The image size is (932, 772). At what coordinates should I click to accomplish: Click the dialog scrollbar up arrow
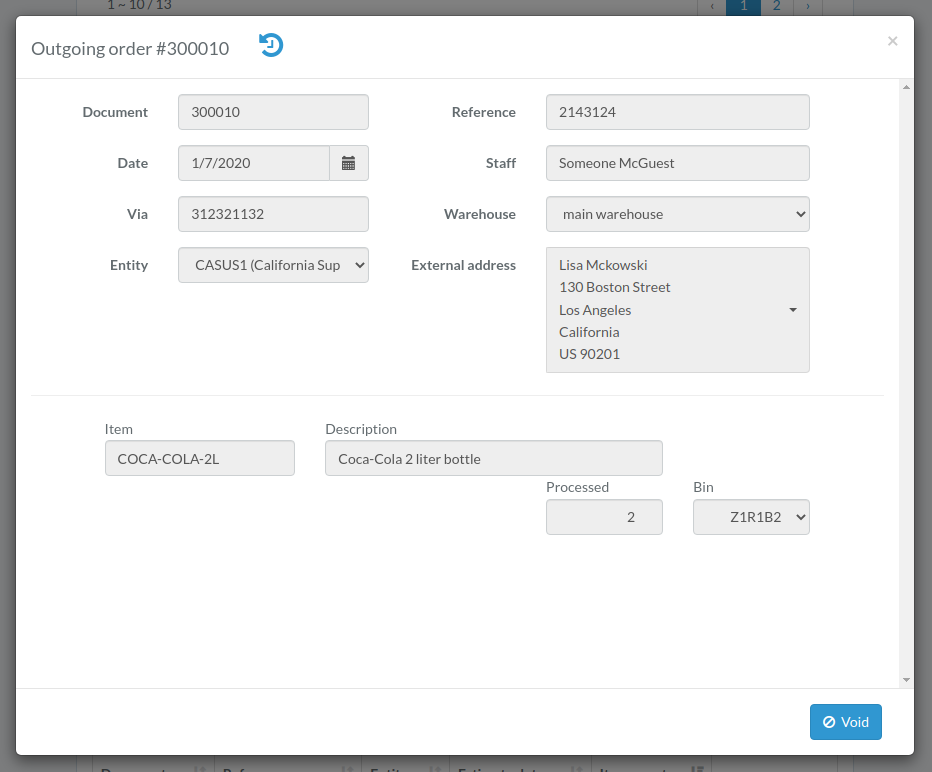(906, 87)
